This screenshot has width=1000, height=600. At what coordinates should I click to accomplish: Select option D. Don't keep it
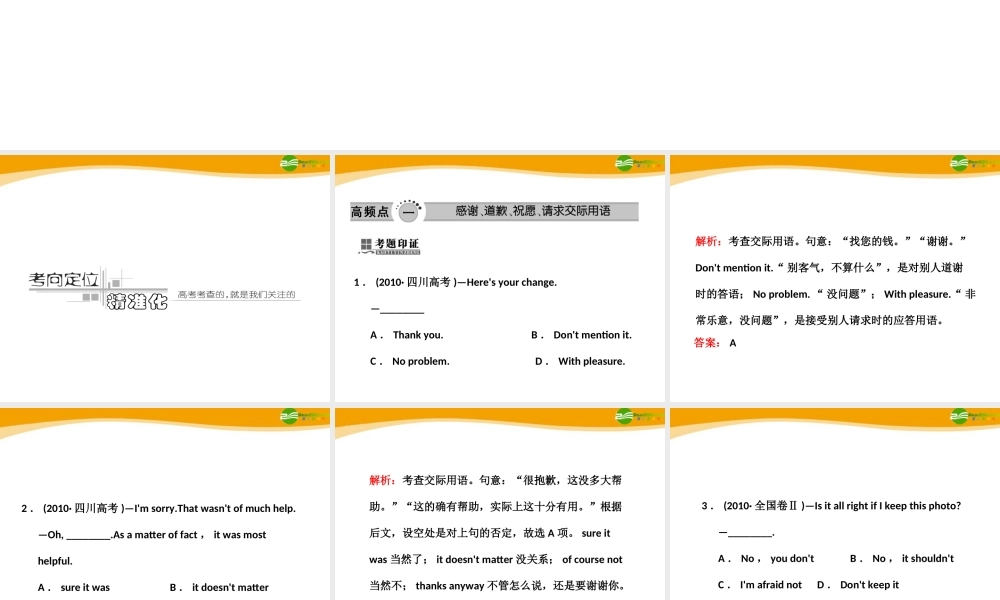(858, 585)
